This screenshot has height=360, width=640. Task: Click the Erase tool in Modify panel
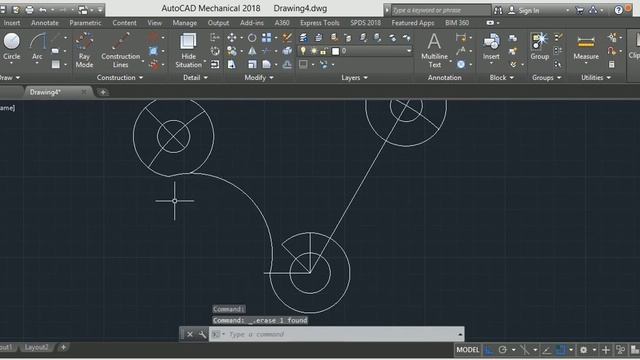coord(287,38)
